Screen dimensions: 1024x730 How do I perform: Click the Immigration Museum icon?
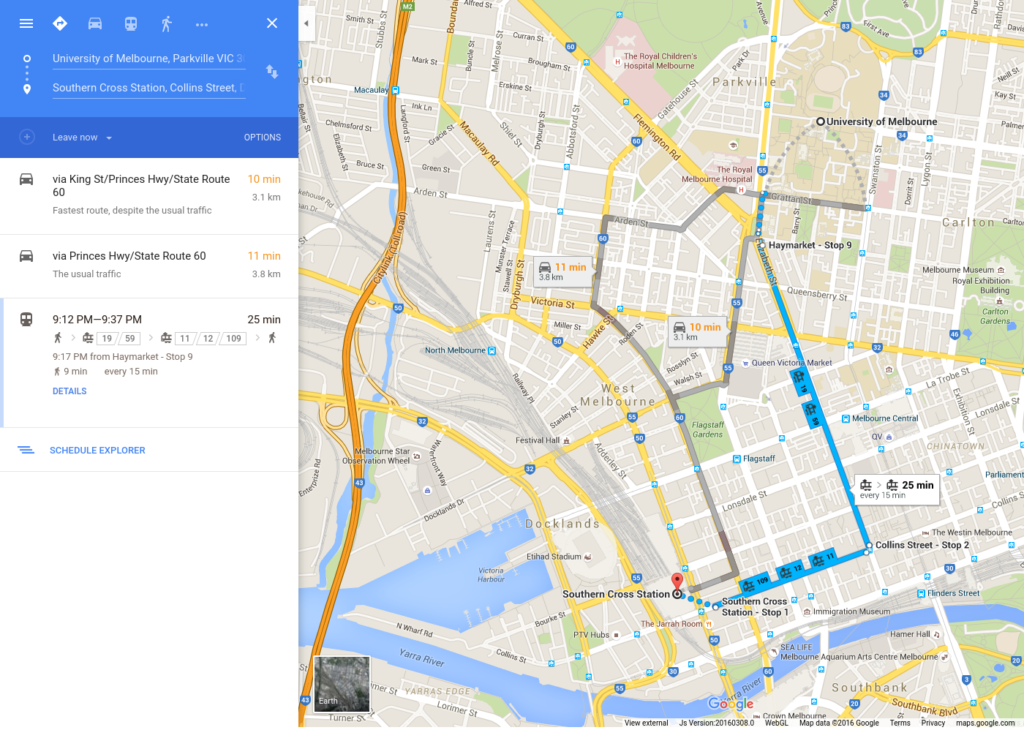pos(807,612)
